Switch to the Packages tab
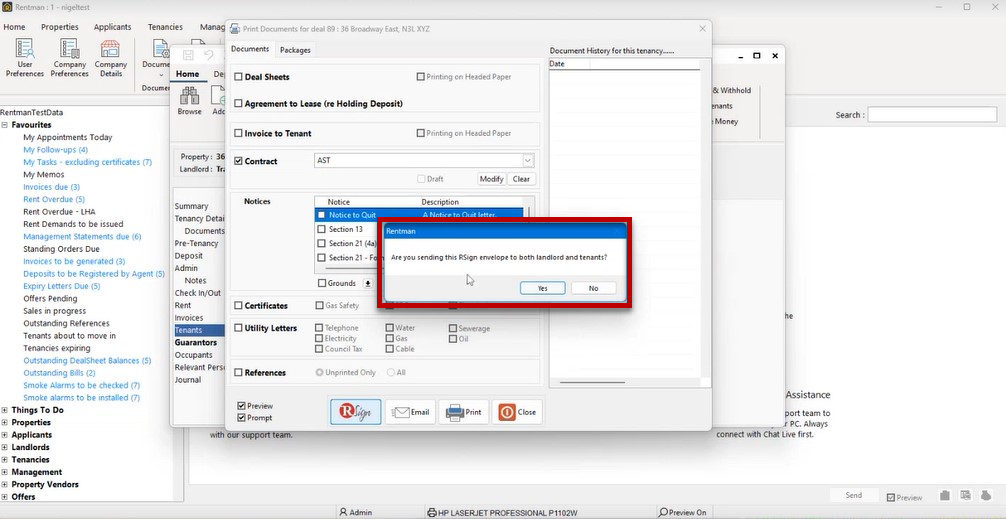 click(x=295, y=49)
